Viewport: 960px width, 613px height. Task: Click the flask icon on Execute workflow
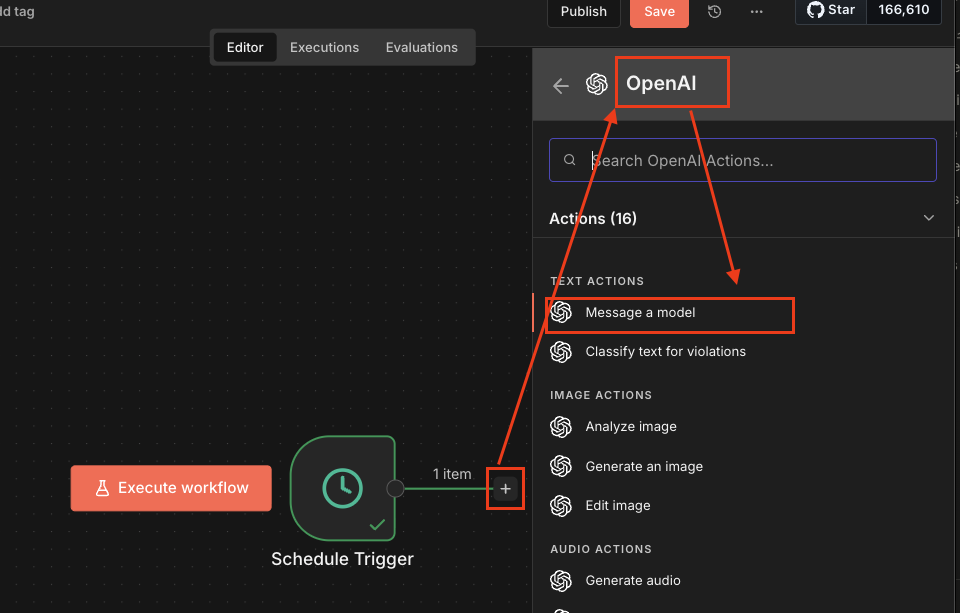pyautogui.click(x=102, y=488)
